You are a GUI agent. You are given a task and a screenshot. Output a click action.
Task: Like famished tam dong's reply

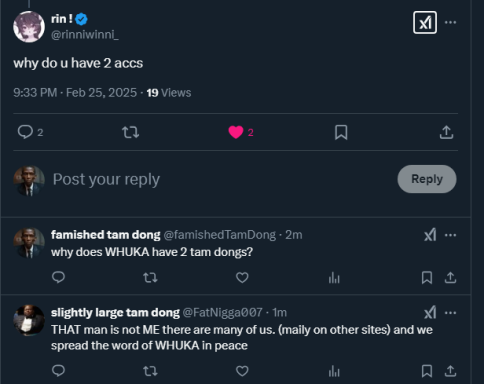coord(242,277)
